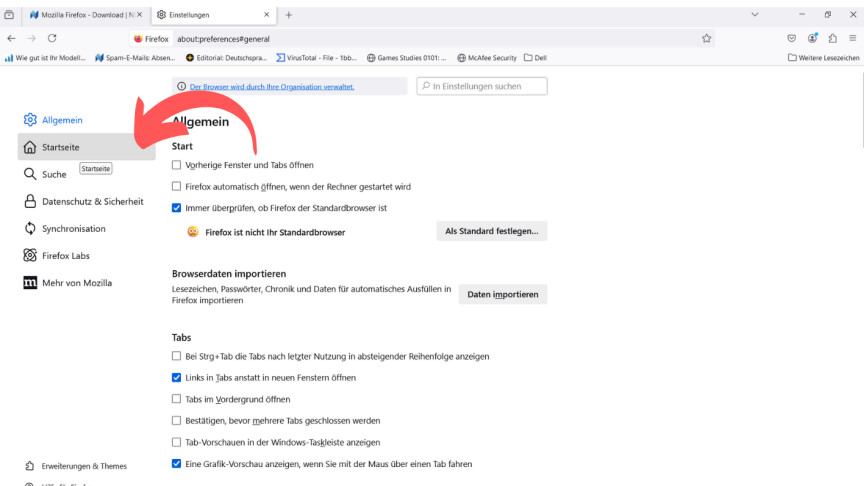Image resolution: width=864 pixels, height=486 pixels.
Task: Open Editorial Deutschspra bookmark
Action: point(226,58)
